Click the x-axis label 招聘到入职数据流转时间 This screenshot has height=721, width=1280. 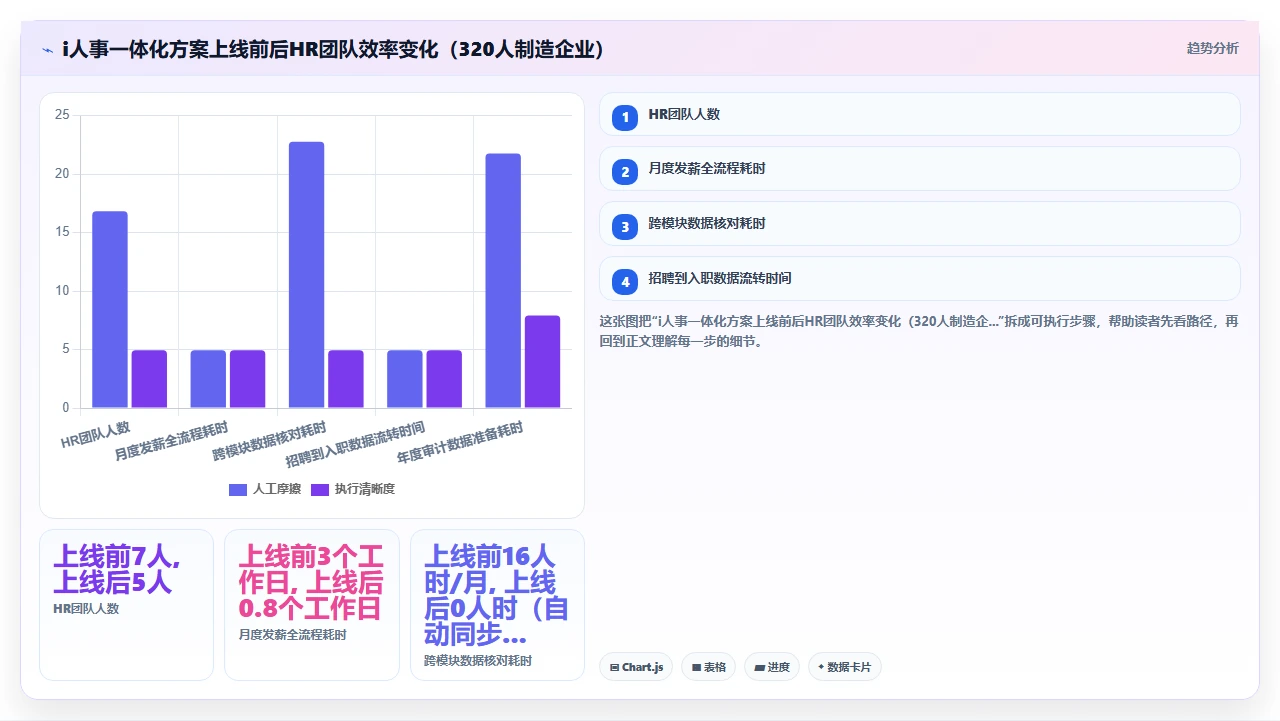355,445
